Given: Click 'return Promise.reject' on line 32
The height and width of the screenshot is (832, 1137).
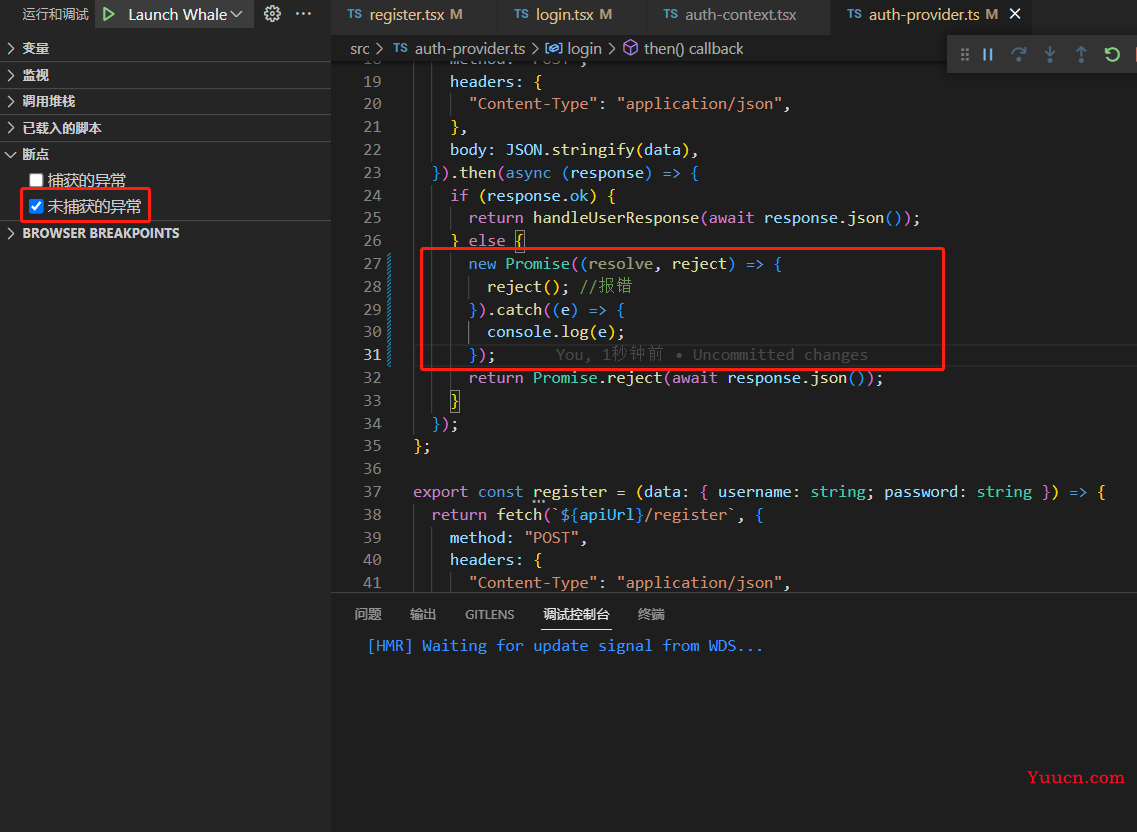Looking at the screenshot, I should 566,378.
